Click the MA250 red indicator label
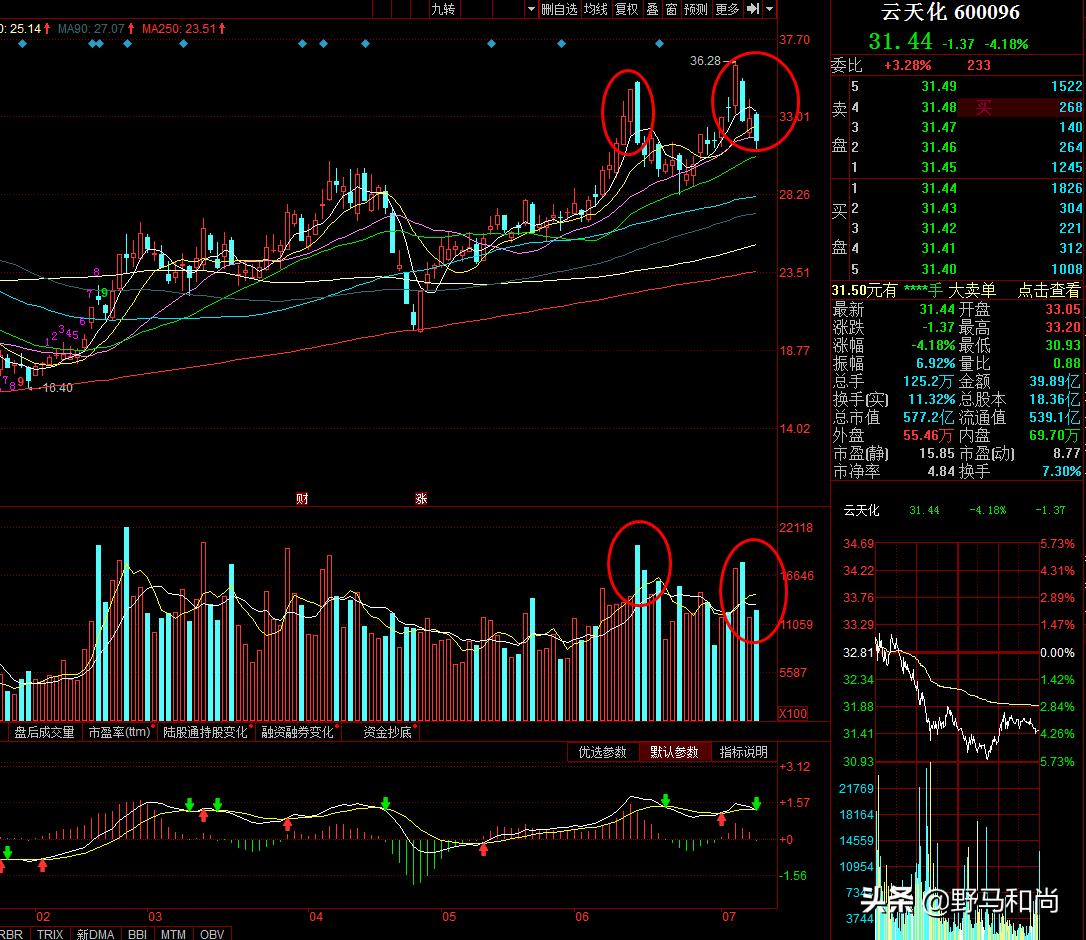Screen dimensions: 1086x940 179,29
